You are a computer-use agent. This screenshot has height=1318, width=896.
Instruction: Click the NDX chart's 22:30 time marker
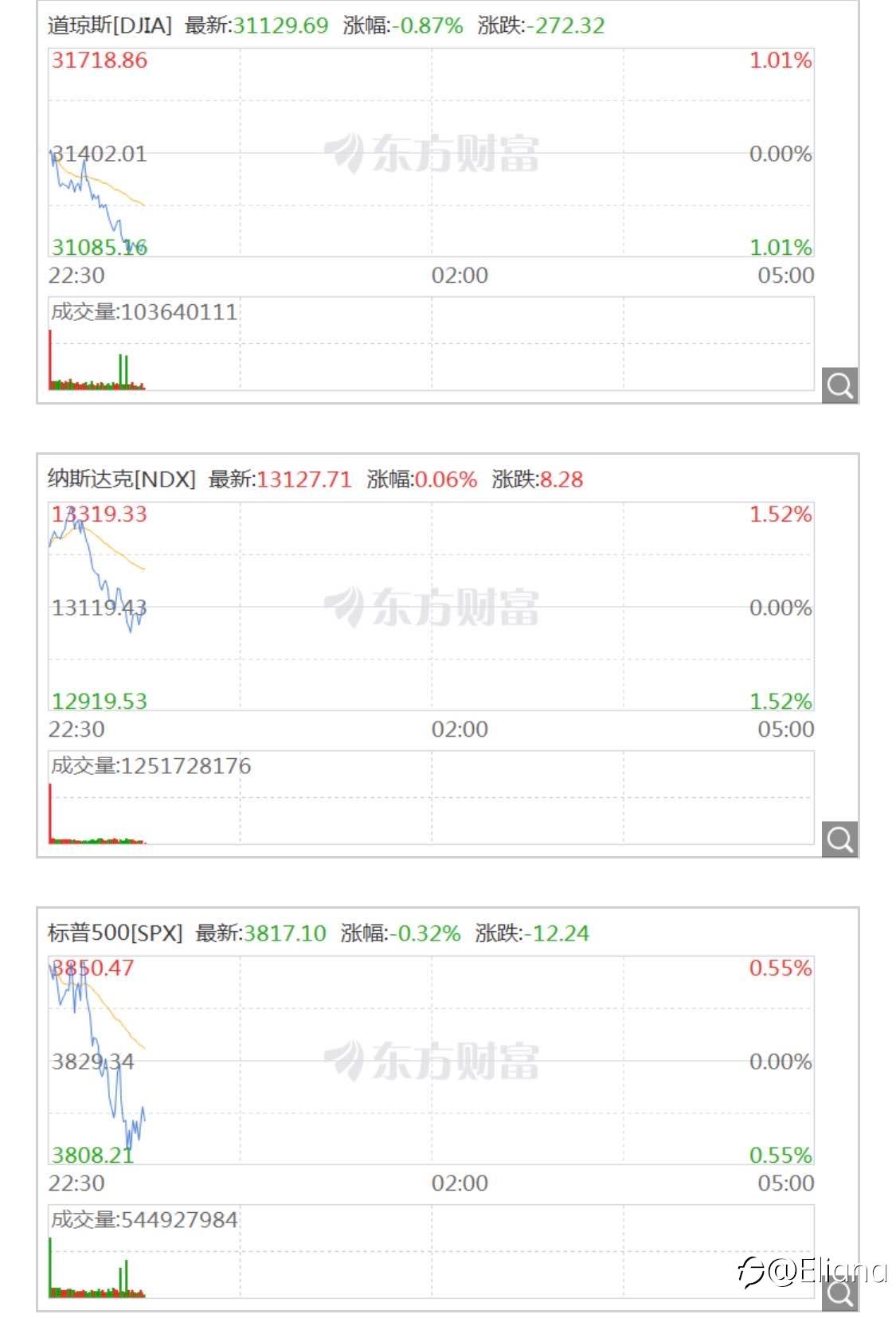(76, 729)
